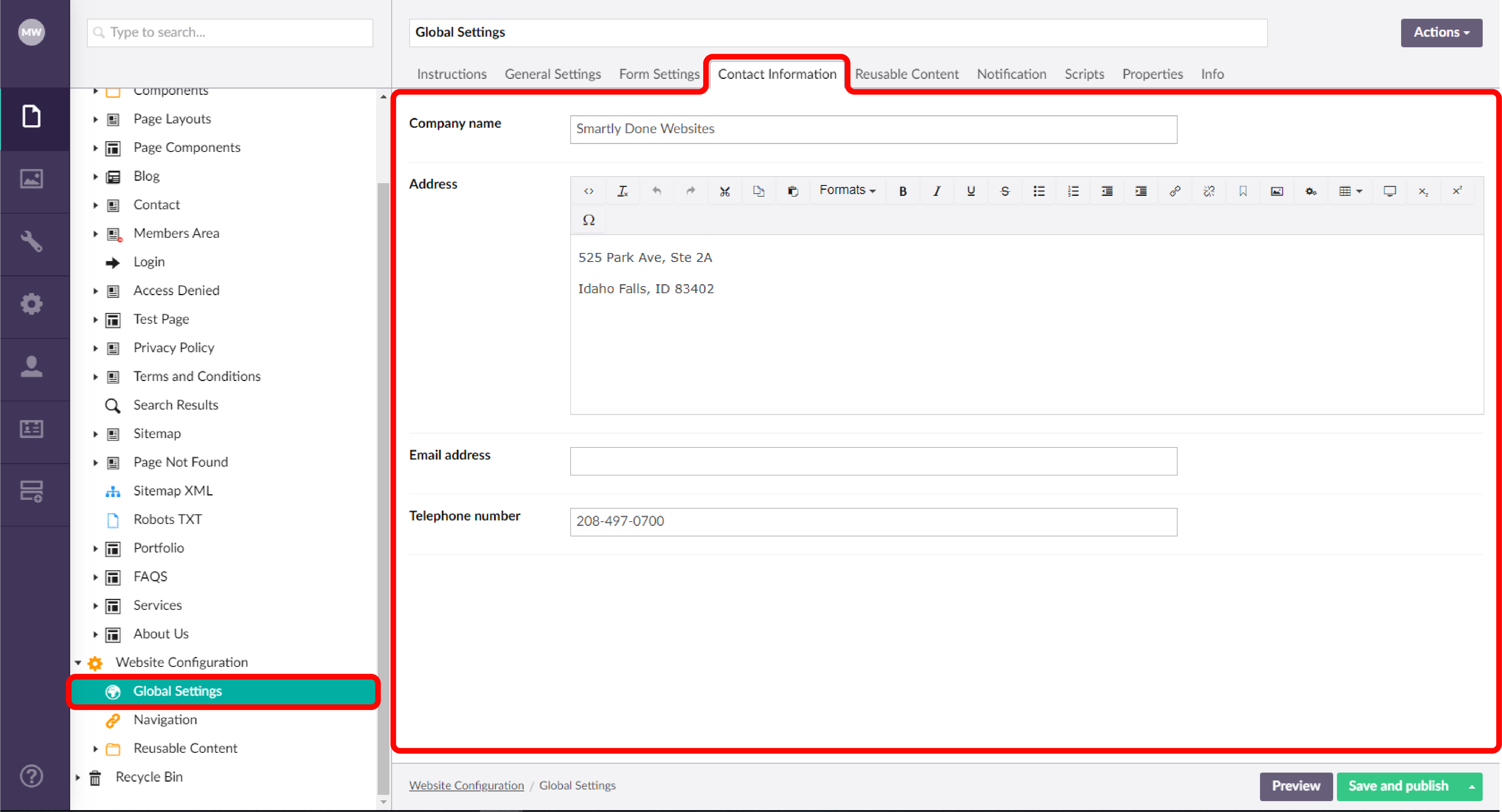This screenshot has width=1502, height=812.
Task: Click the Email address input field
Action: [x=873, y=461]
